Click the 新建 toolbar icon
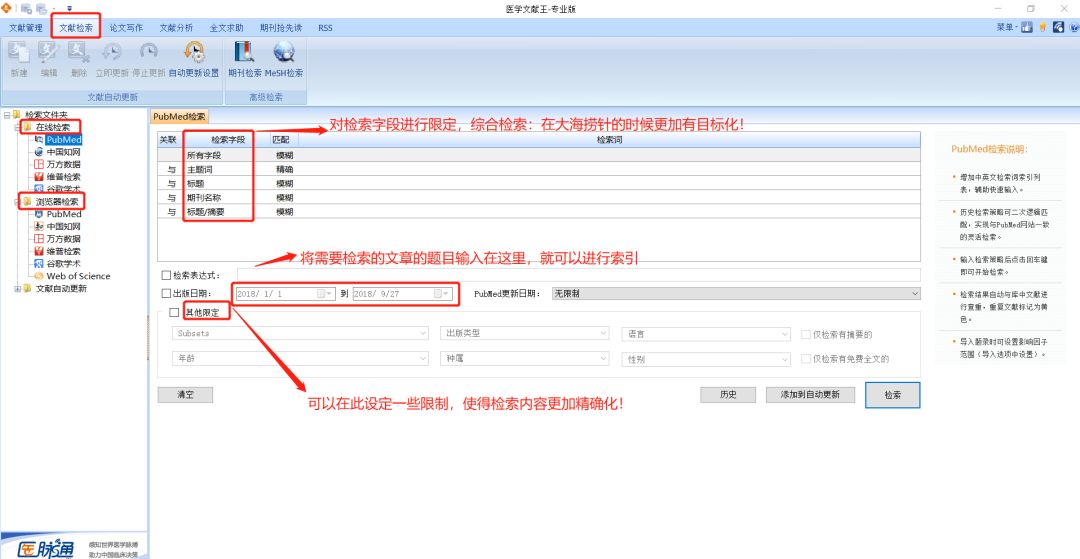 pyautogui.click(x=19, y=54)
